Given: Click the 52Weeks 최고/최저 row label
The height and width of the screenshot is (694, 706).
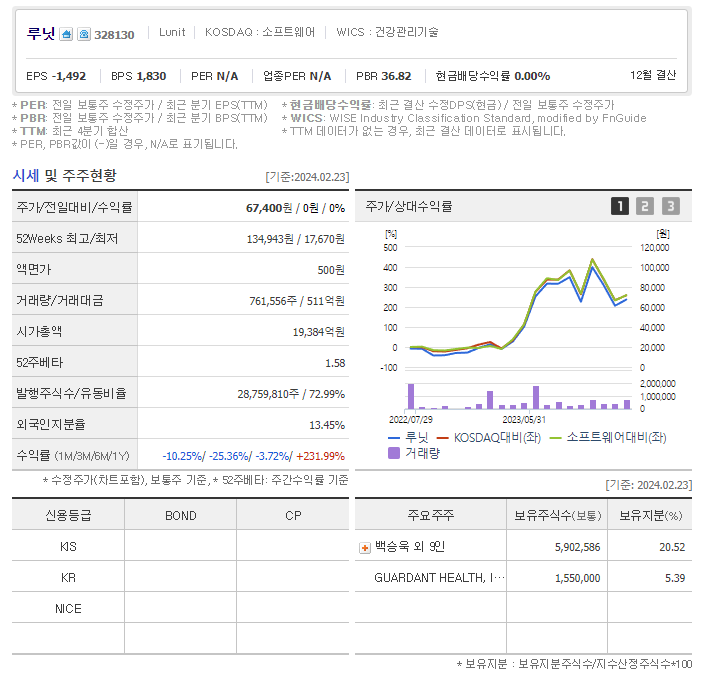Looking at the screenshot, I should pos(67,239).
